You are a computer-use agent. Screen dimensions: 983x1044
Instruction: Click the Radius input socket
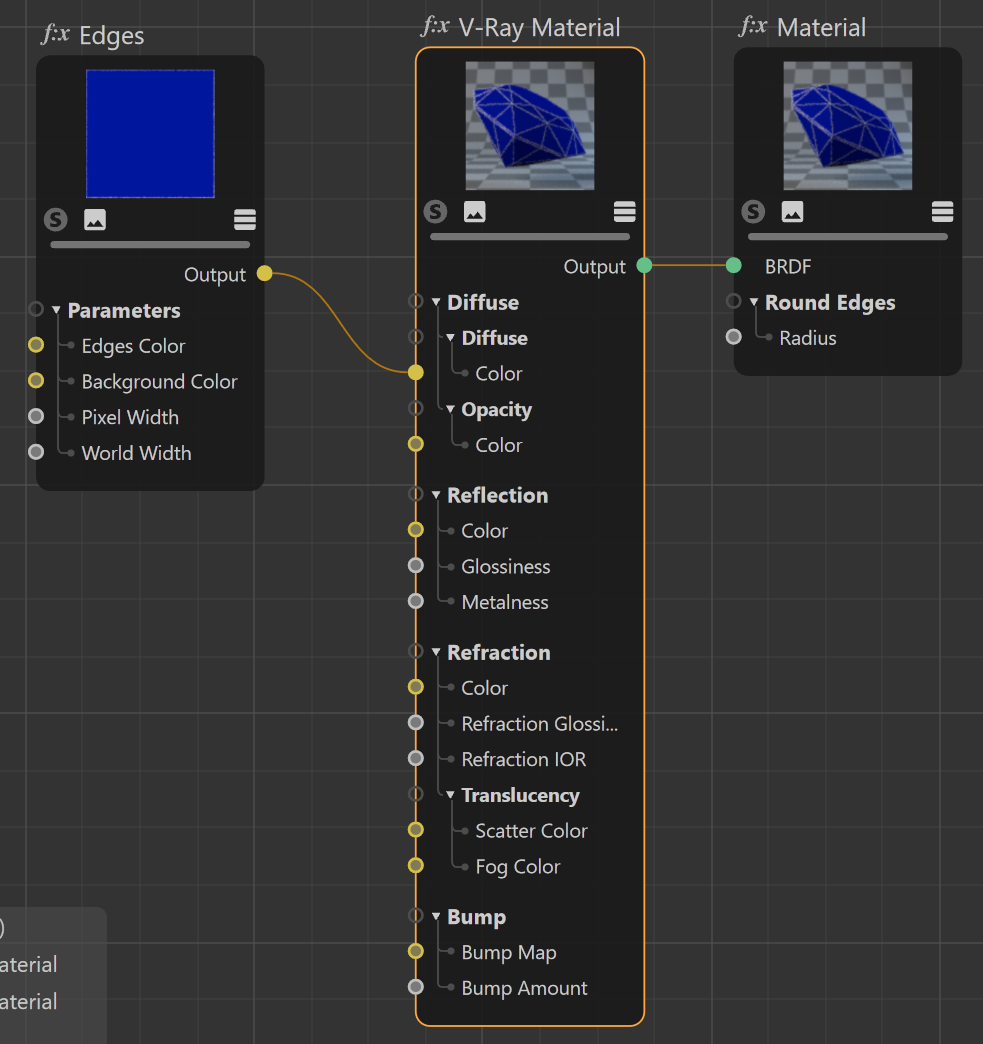(x=733, y=337)
